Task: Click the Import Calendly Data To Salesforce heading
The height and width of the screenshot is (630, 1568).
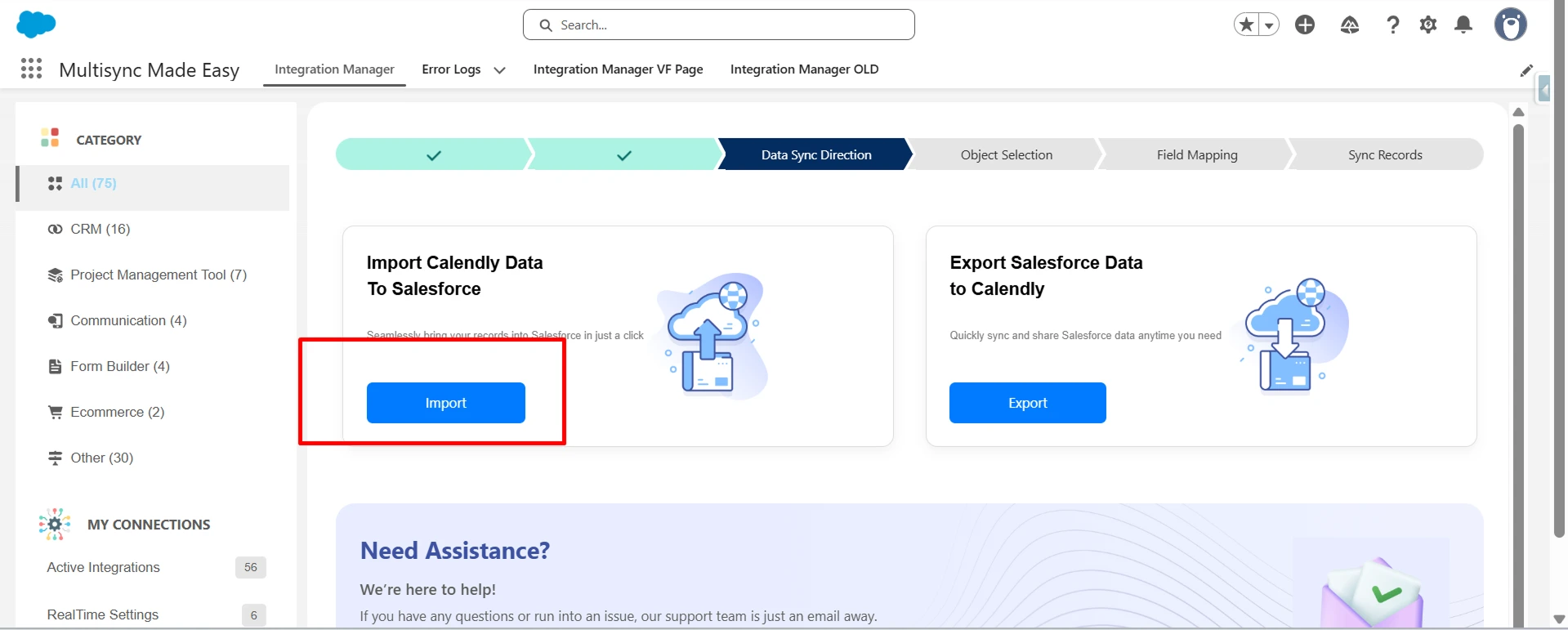Action: [x=455, y=275]
